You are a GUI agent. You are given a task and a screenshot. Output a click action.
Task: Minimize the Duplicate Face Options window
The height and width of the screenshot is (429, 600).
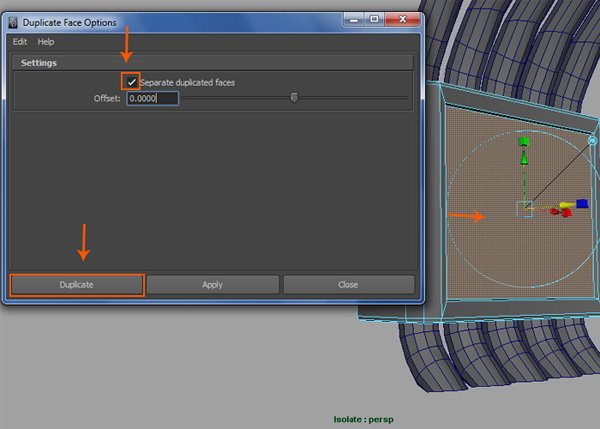[x=354, y=19]
